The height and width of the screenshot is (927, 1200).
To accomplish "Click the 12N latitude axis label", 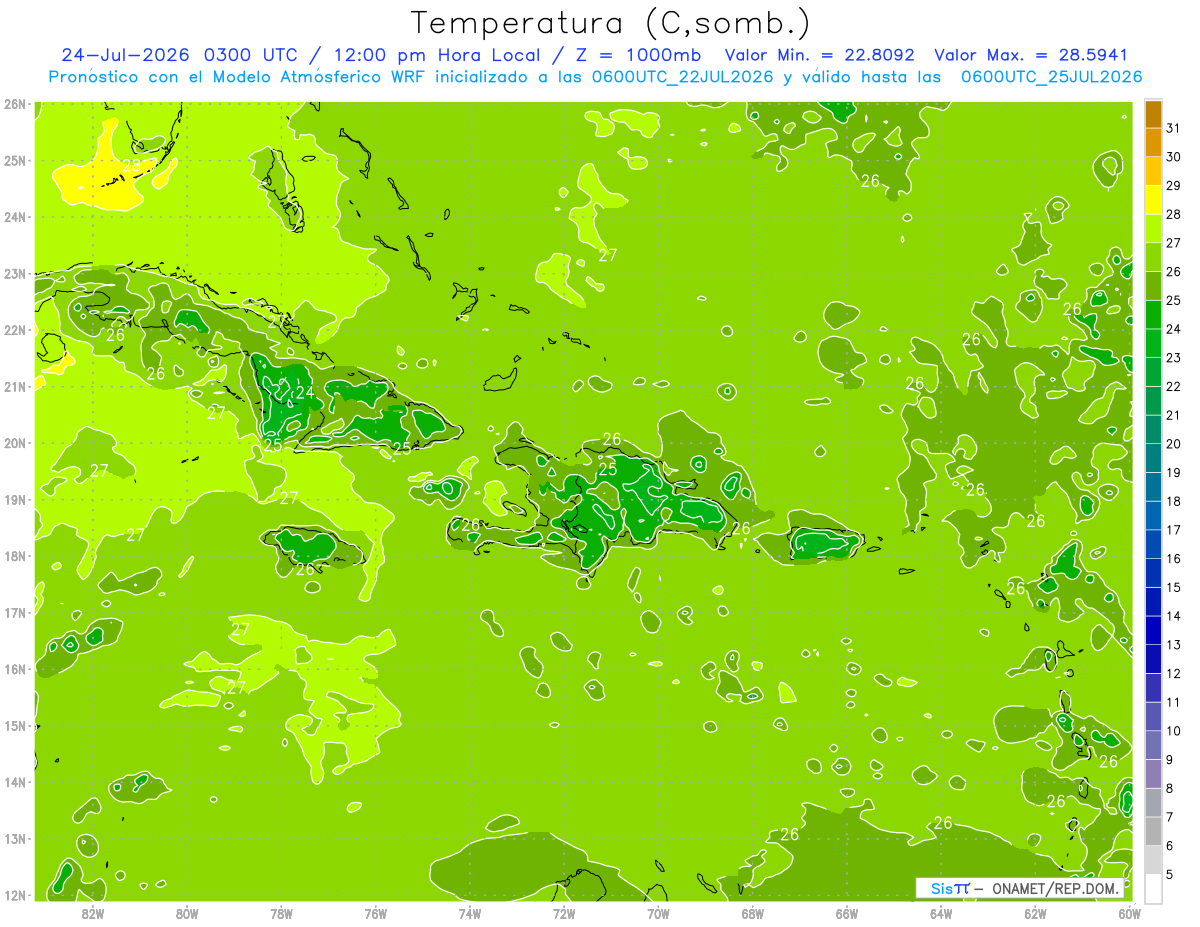I will point(15,895).
